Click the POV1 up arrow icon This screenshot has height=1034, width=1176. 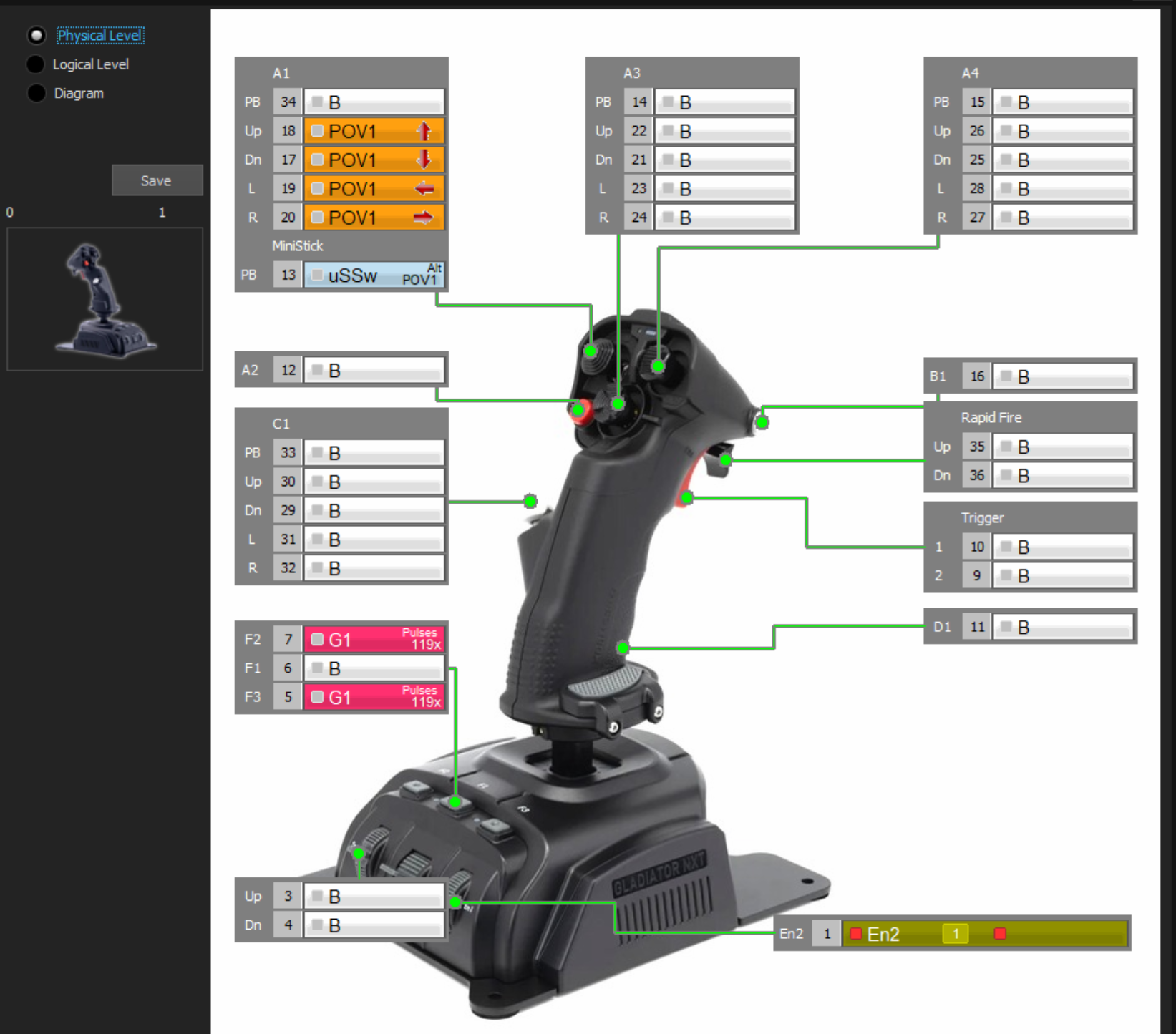point(424,131)
